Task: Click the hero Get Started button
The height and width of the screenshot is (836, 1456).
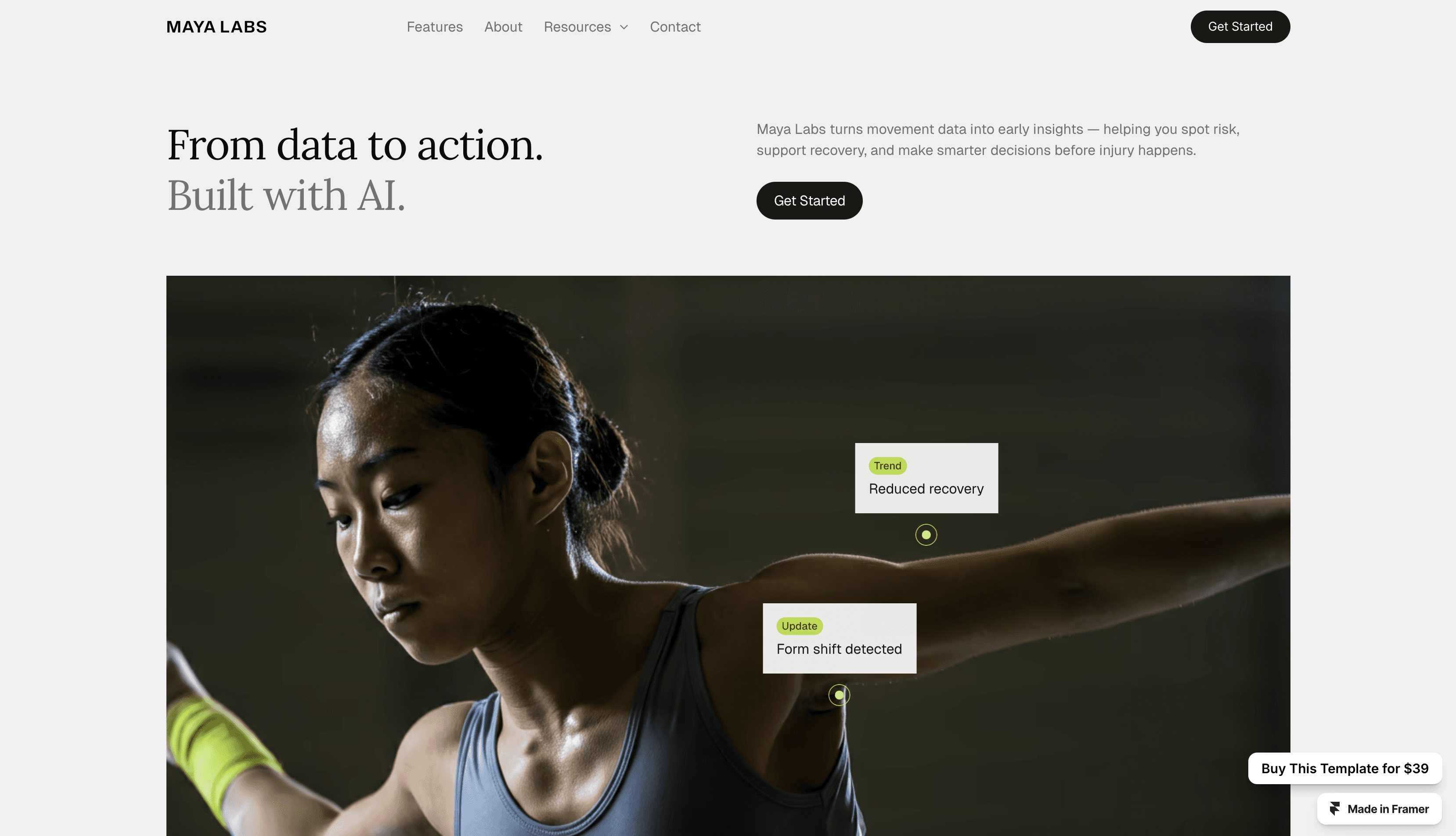Action: tap(810, 200)
